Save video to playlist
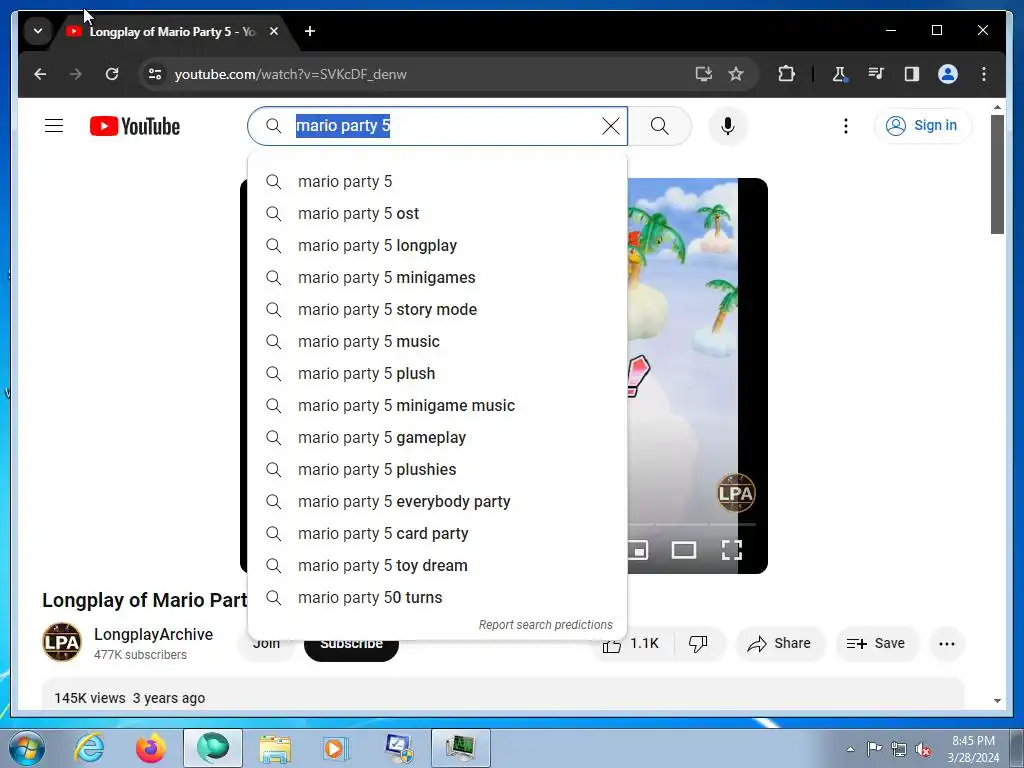This screenshot has height=768, width=1024. (x=876, y=644)
